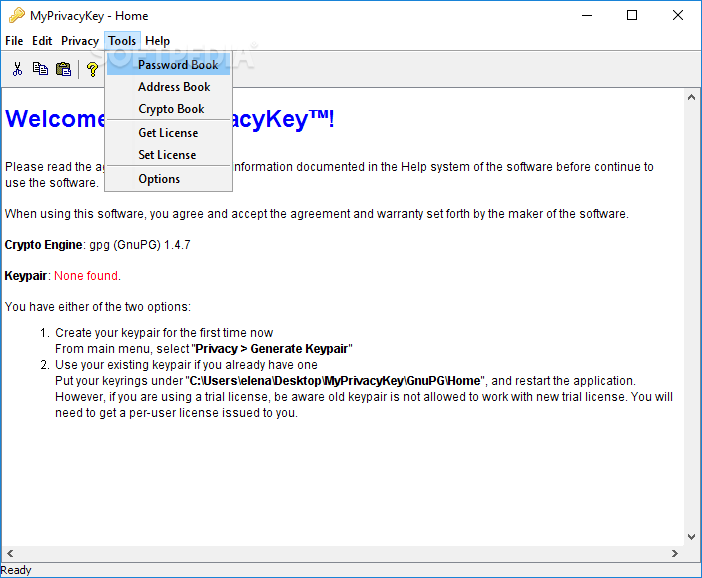This screenshot has height=578, width=702.
Task: Open the Edit menu
Action: tap(42, 41)
